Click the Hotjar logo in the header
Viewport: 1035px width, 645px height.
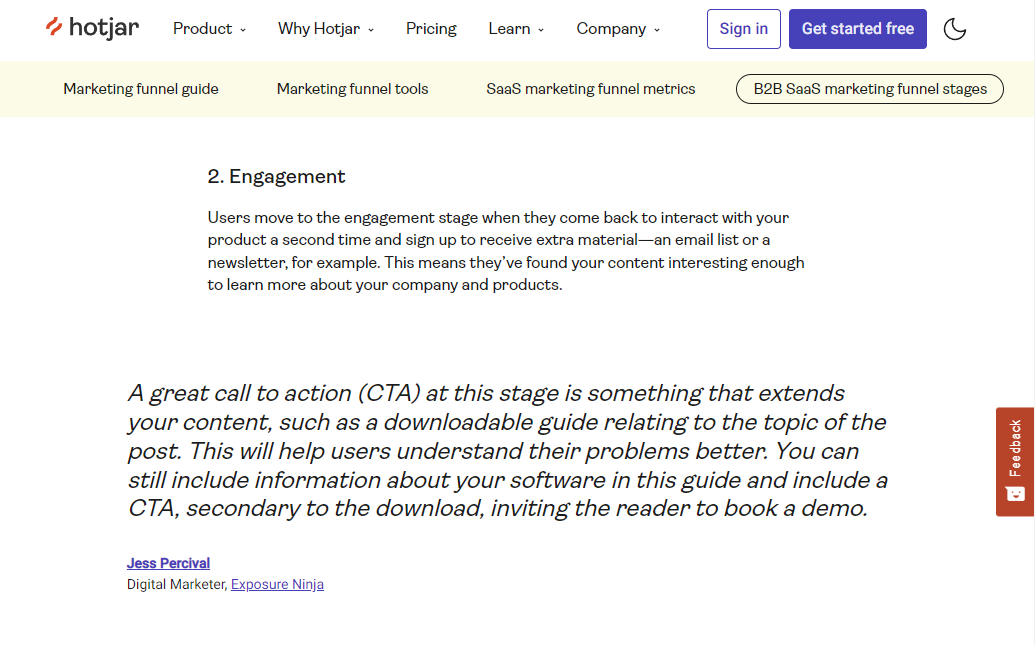click(x=92, y=28)
